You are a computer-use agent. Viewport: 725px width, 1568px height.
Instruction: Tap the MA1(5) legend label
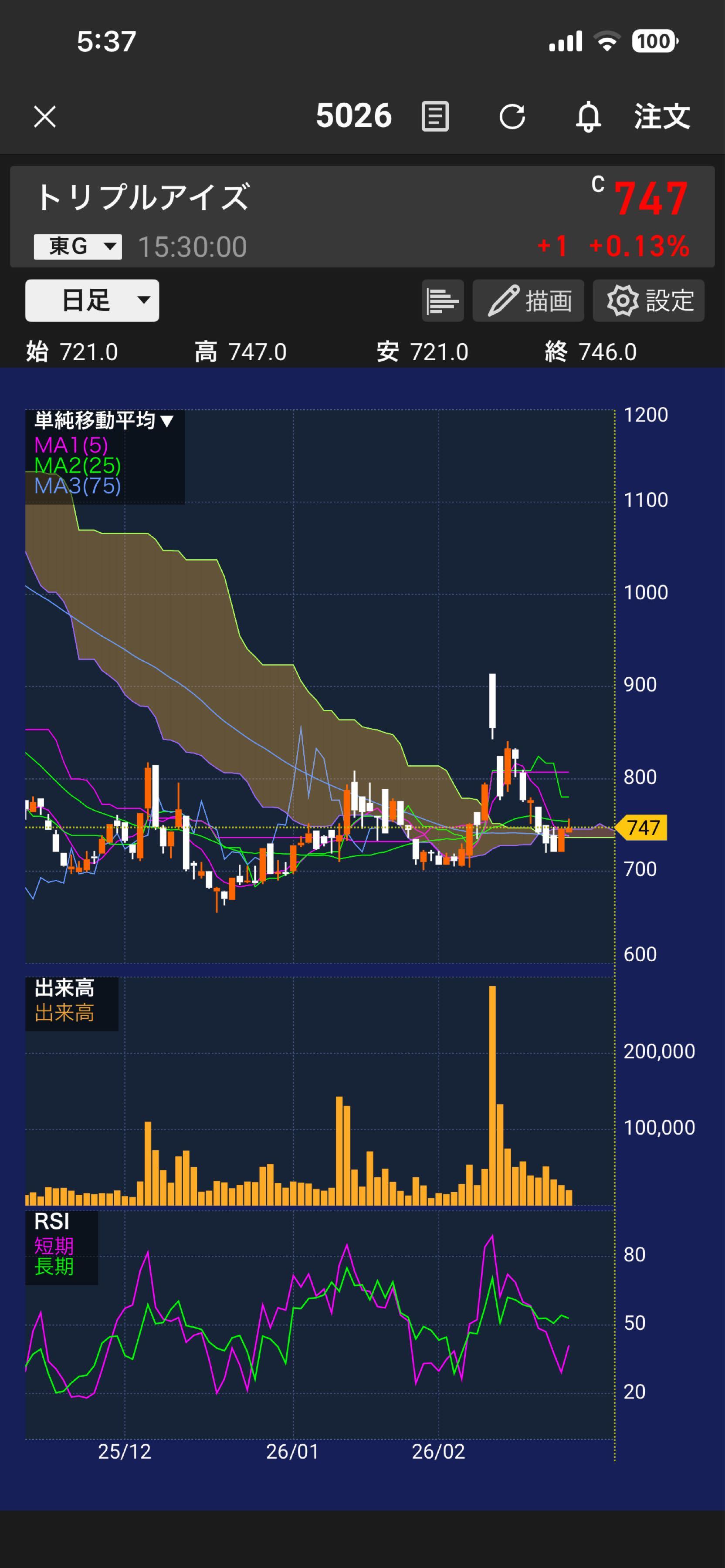coord(71,445)
